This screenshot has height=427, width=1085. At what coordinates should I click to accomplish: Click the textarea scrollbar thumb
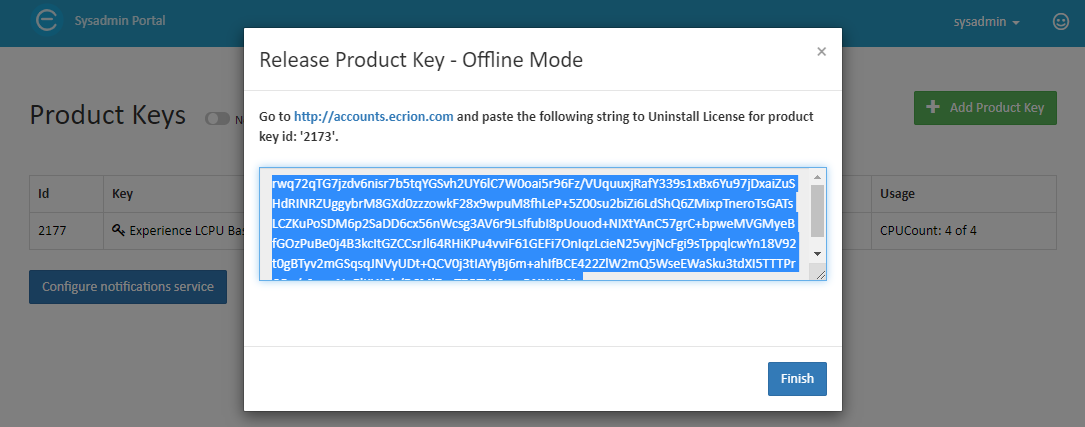coord(817,210)
